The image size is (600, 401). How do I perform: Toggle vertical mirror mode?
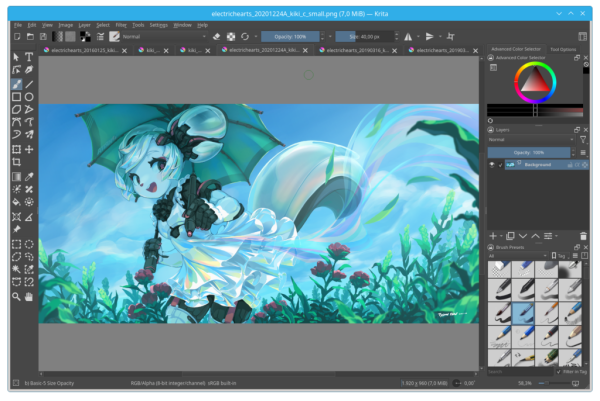coord(430,36)
